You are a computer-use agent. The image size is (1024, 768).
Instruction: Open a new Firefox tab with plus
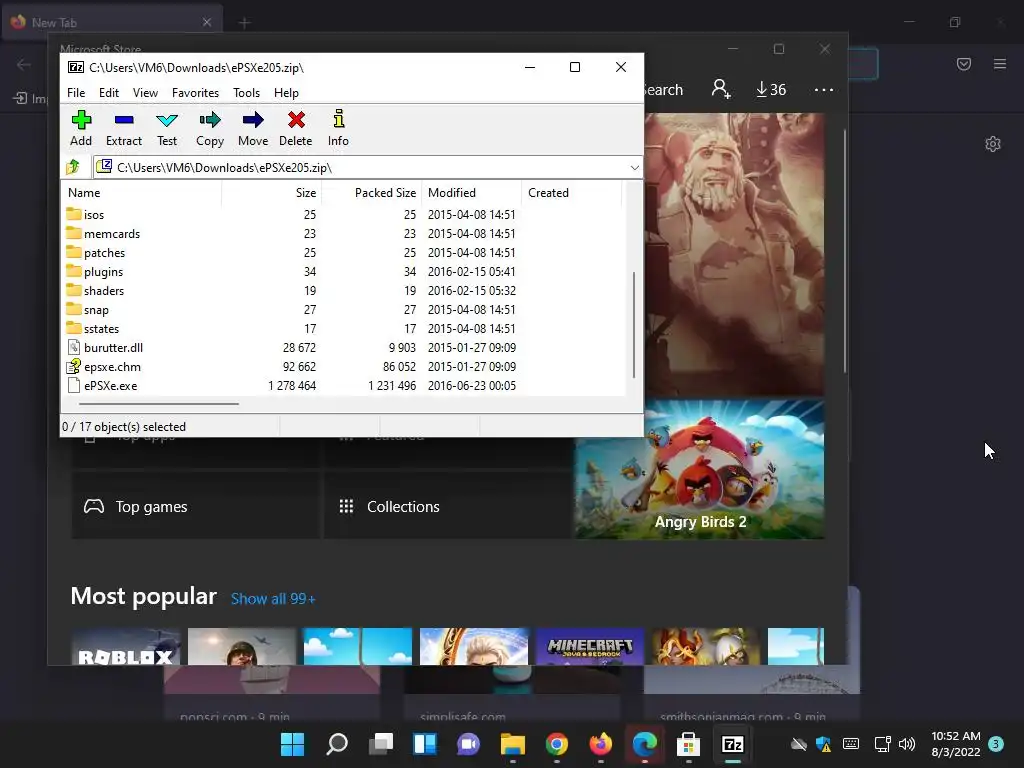pyautogui.click(x=244, y=23)
